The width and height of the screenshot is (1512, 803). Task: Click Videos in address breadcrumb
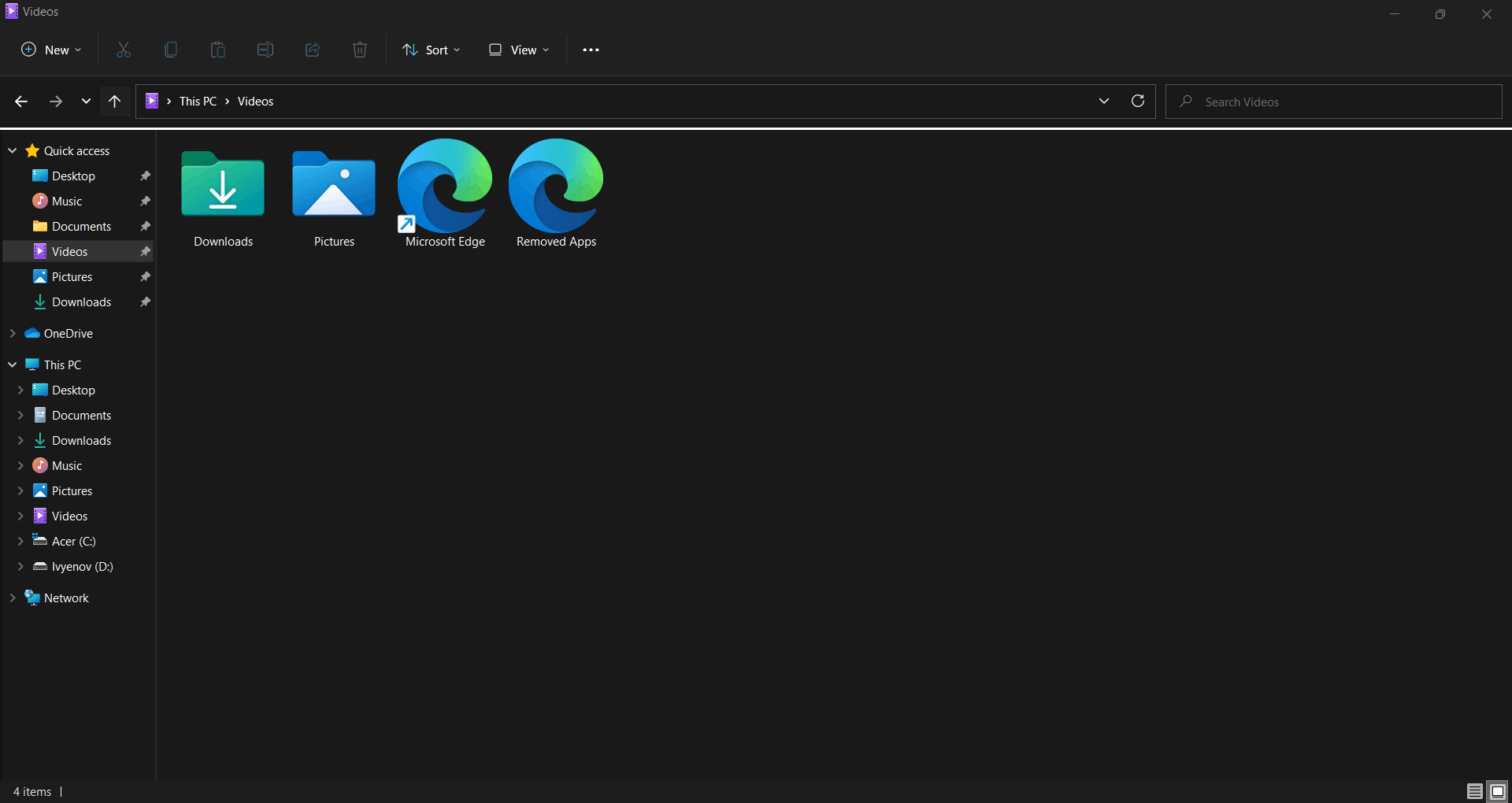coord(255,101)
